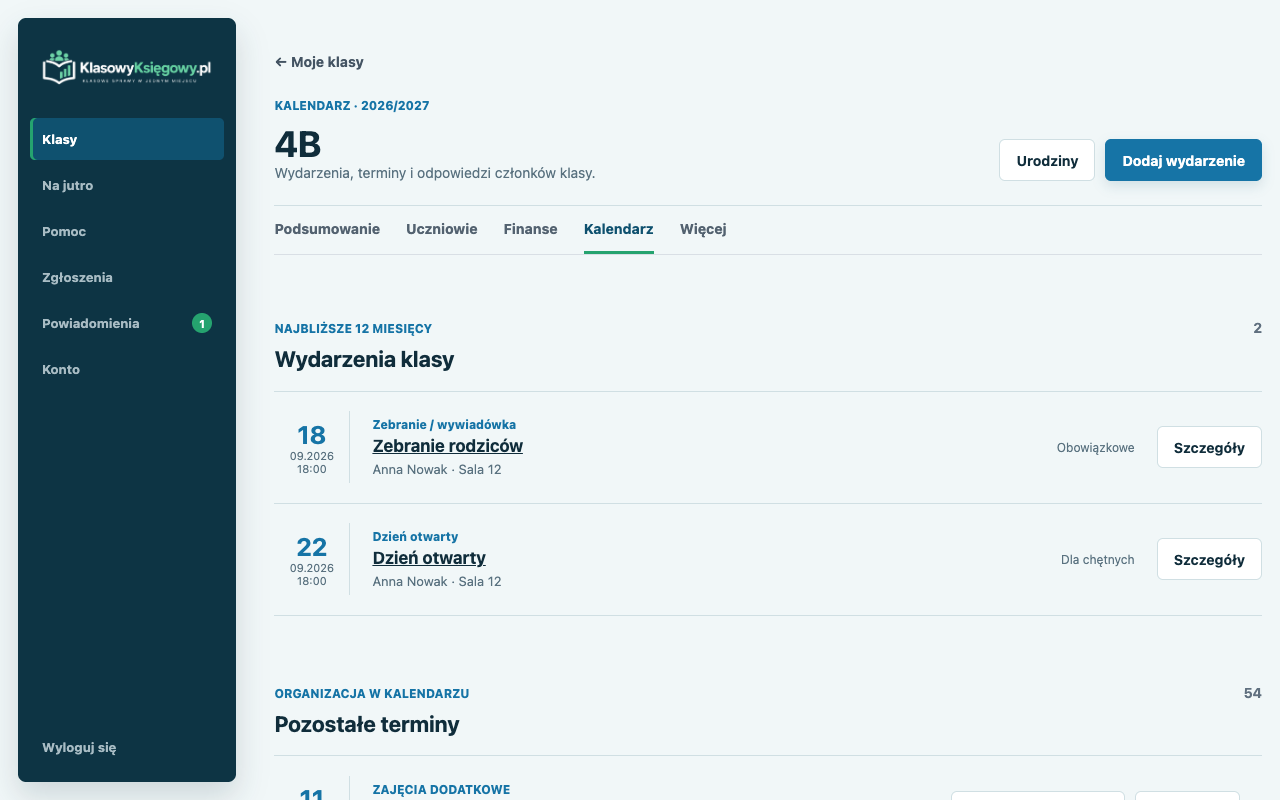The width and height of the screenshot is (1280, 800).
Task: Open Powiadomienia sidebar item
Action: coord(127,323)
